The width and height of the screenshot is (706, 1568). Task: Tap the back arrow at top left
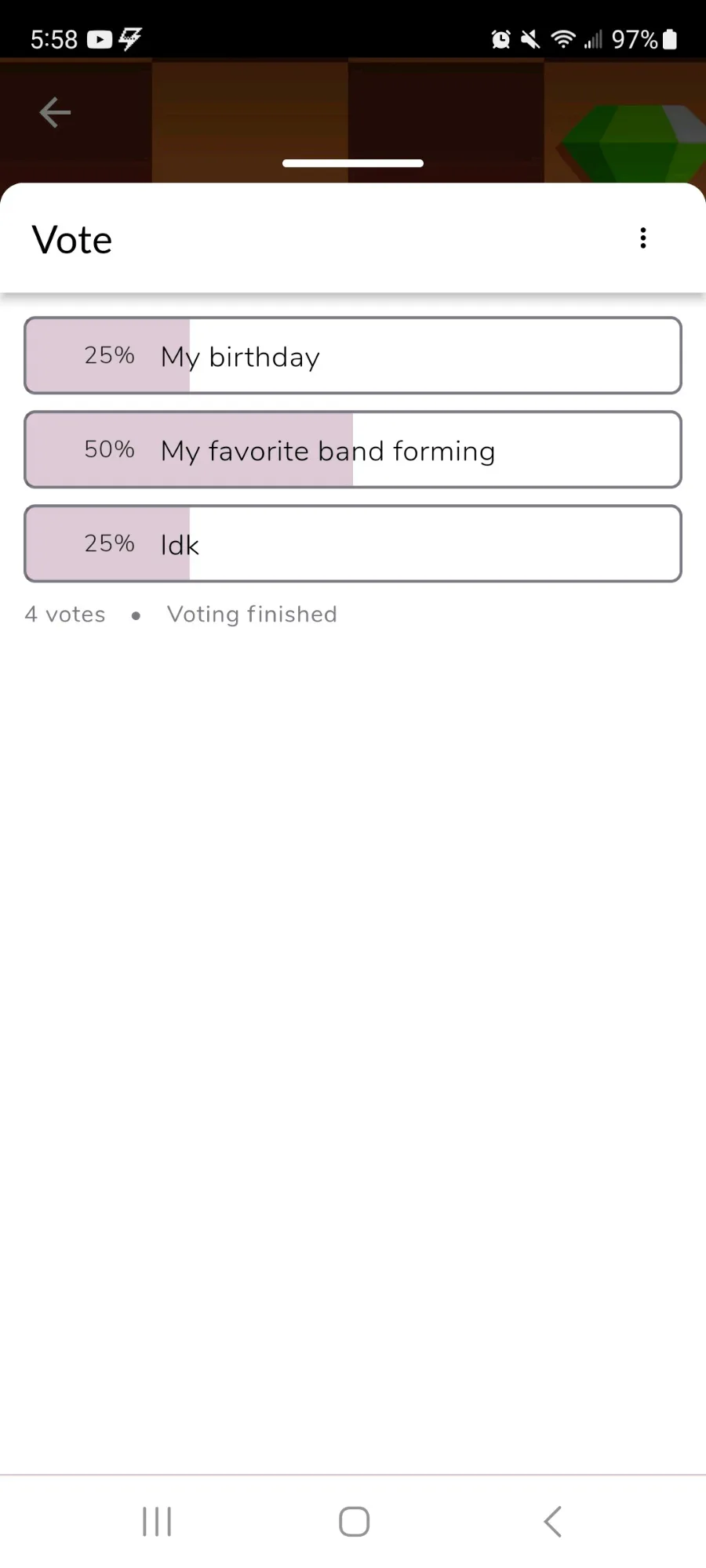[x=55, y=113]
